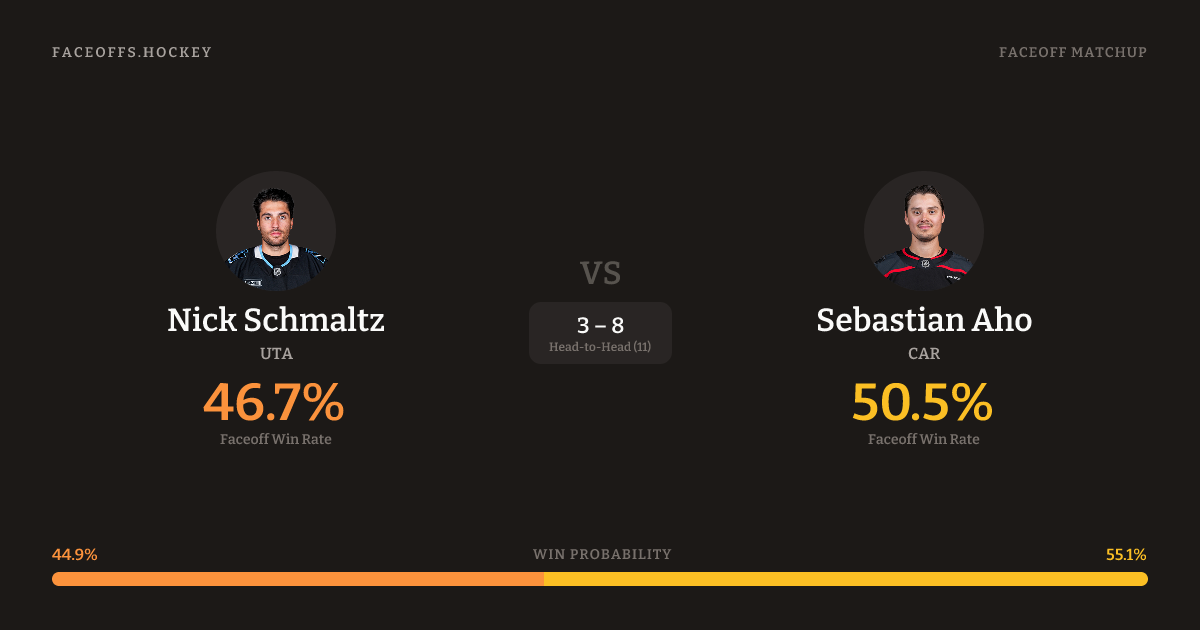The width and height of the screenshot is (1200, 630).
Task: Click the FACEOFF MATCHUP header label
Action: click(1073, 52)
